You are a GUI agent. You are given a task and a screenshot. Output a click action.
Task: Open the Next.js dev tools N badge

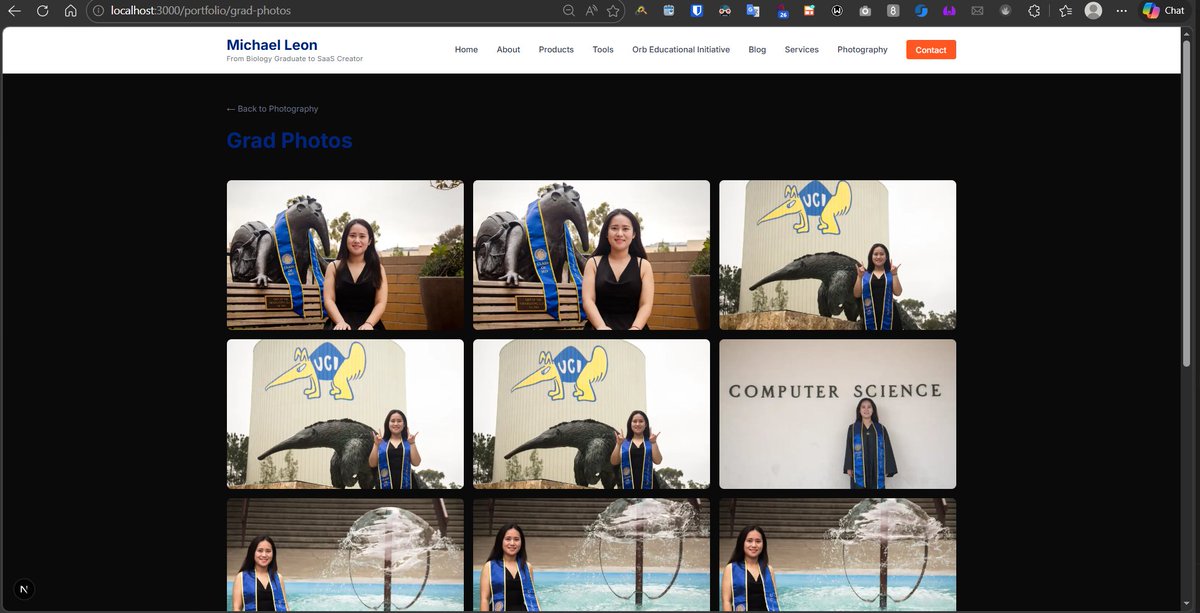(x=24, y=589)
